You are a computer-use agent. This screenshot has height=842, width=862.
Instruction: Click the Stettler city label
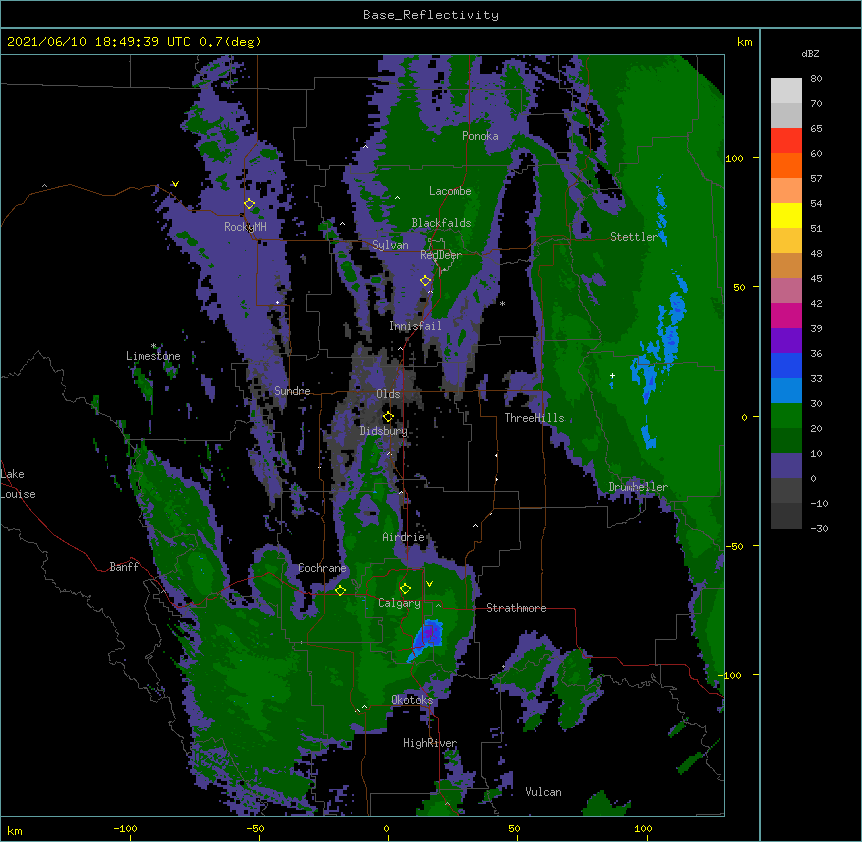(633, 237)
